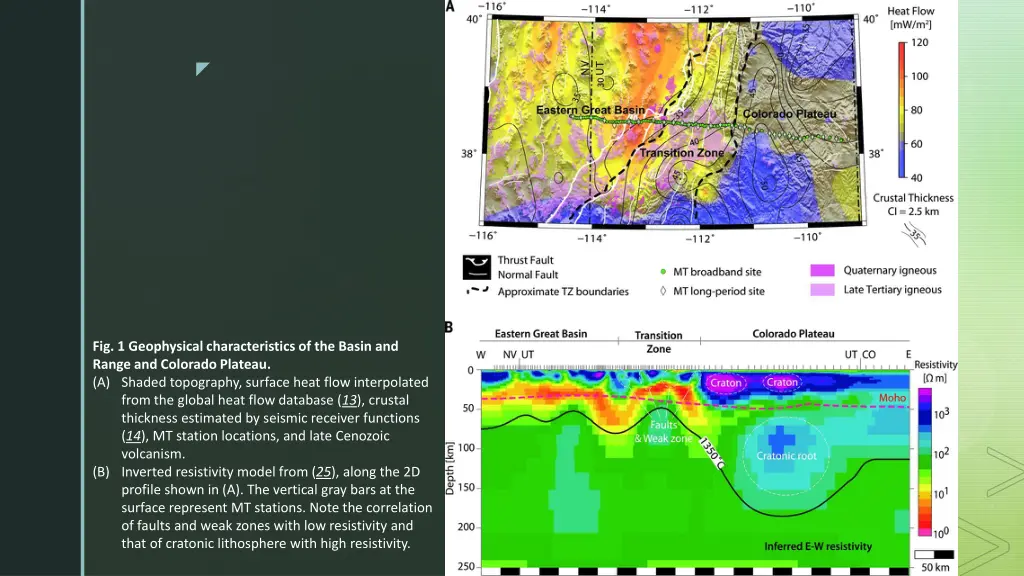
Task: Click the dashed TZ boundaries legend symbol
Action: point(477,291)
